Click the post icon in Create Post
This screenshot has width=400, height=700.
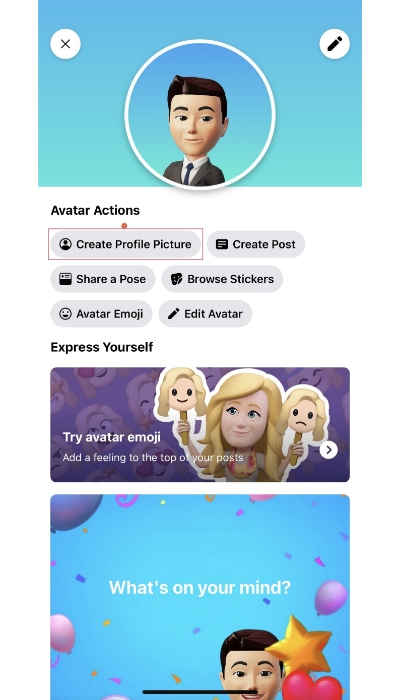tap(222, 244)
